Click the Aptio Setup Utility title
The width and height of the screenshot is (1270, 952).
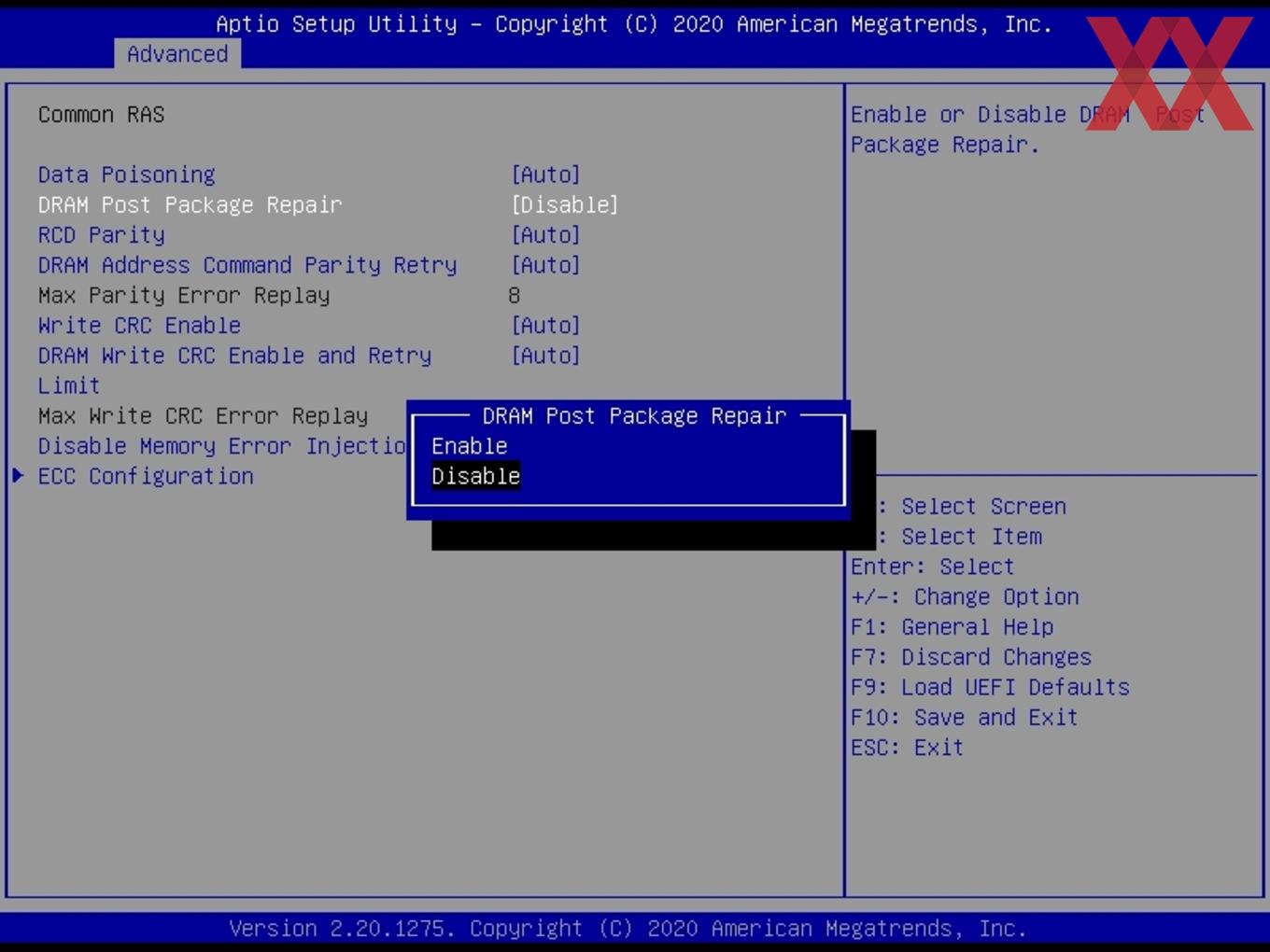click(x=634, y=24)
